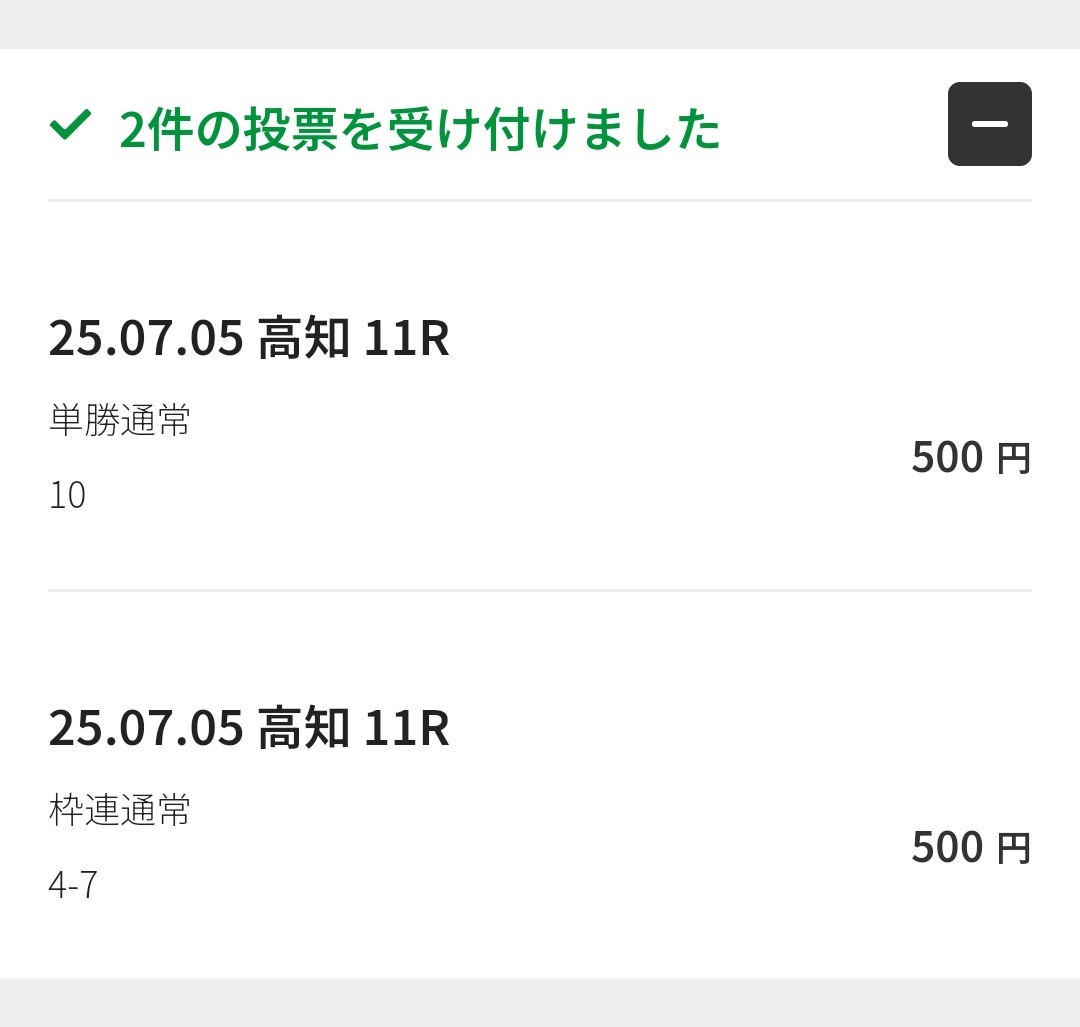Image resolution: width=1080 pixels, height=1027 pixels.
Task: Click the green checkmark icon
Action: point(70,125)
